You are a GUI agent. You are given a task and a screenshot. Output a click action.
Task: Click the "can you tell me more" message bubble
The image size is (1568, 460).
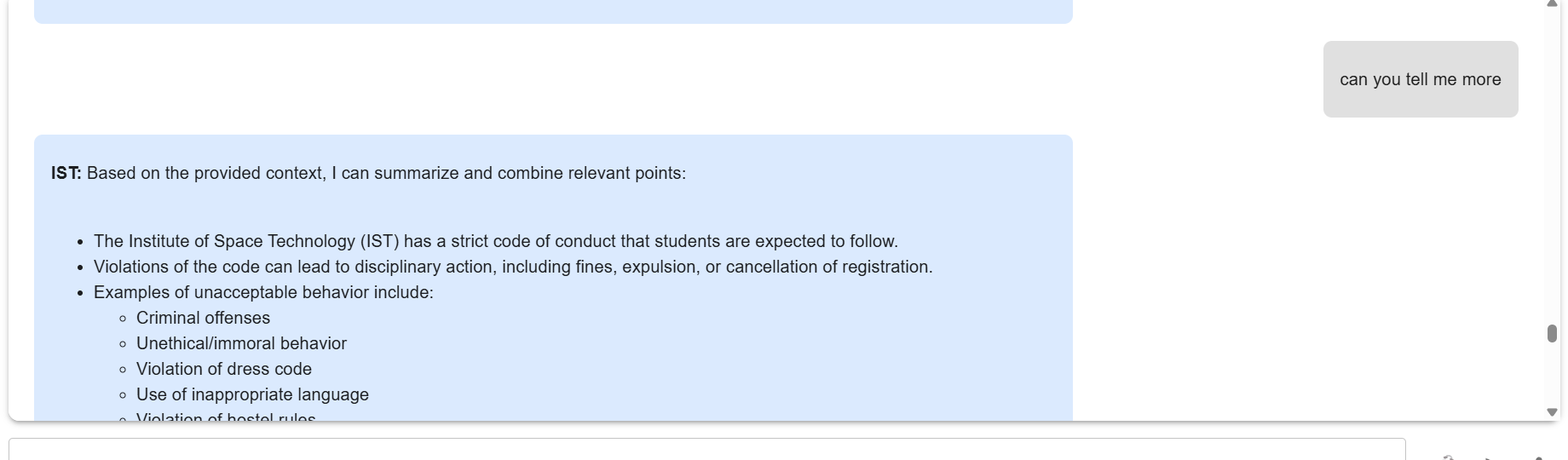[x=1420, y=79]
